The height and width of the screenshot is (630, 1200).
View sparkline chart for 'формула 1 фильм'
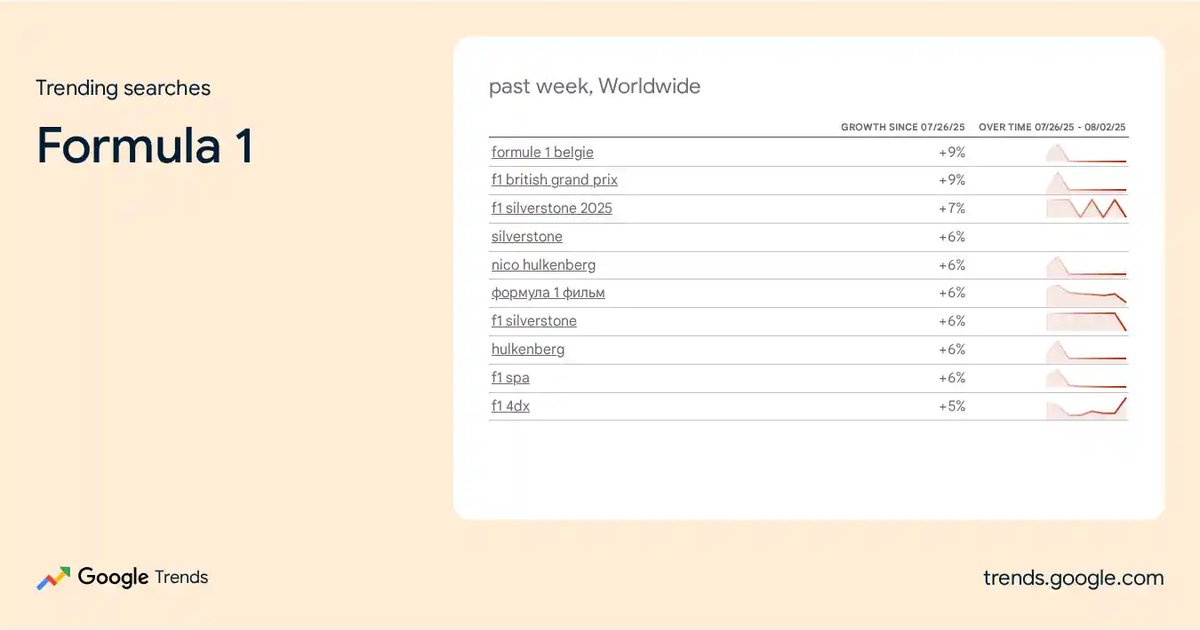tap(1086, 294)
